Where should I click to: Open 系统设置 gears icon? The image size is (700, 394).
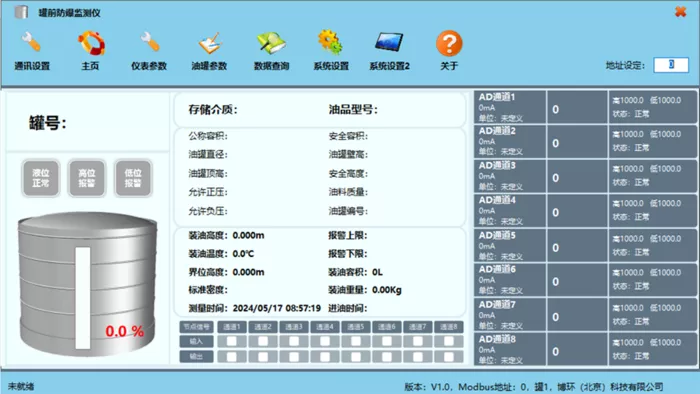[330, 42]
